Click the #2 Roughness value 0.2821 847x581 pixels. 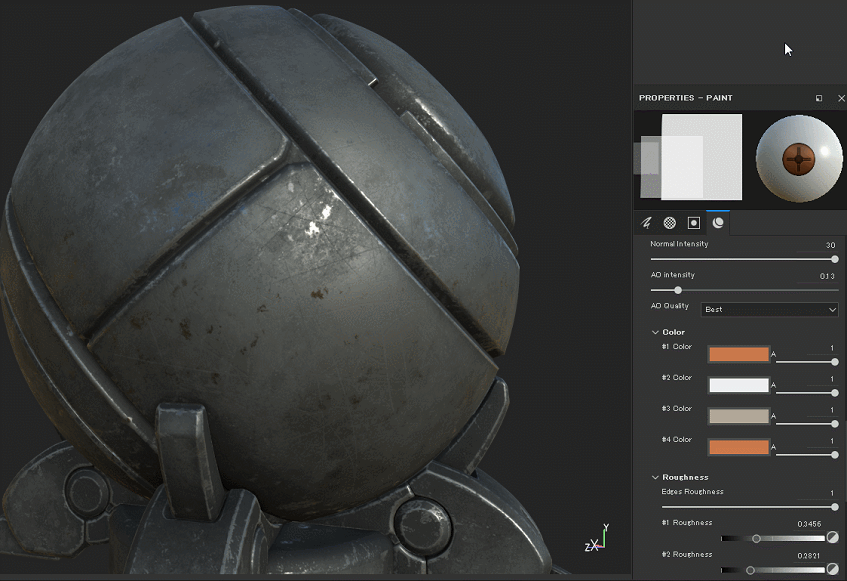point(809,556)
